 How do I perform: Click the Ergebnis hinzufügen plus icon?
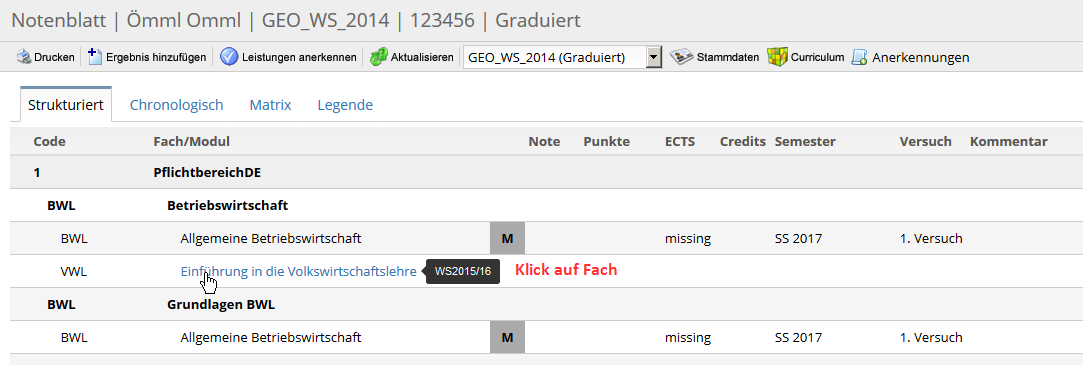(x=95, y=57)
